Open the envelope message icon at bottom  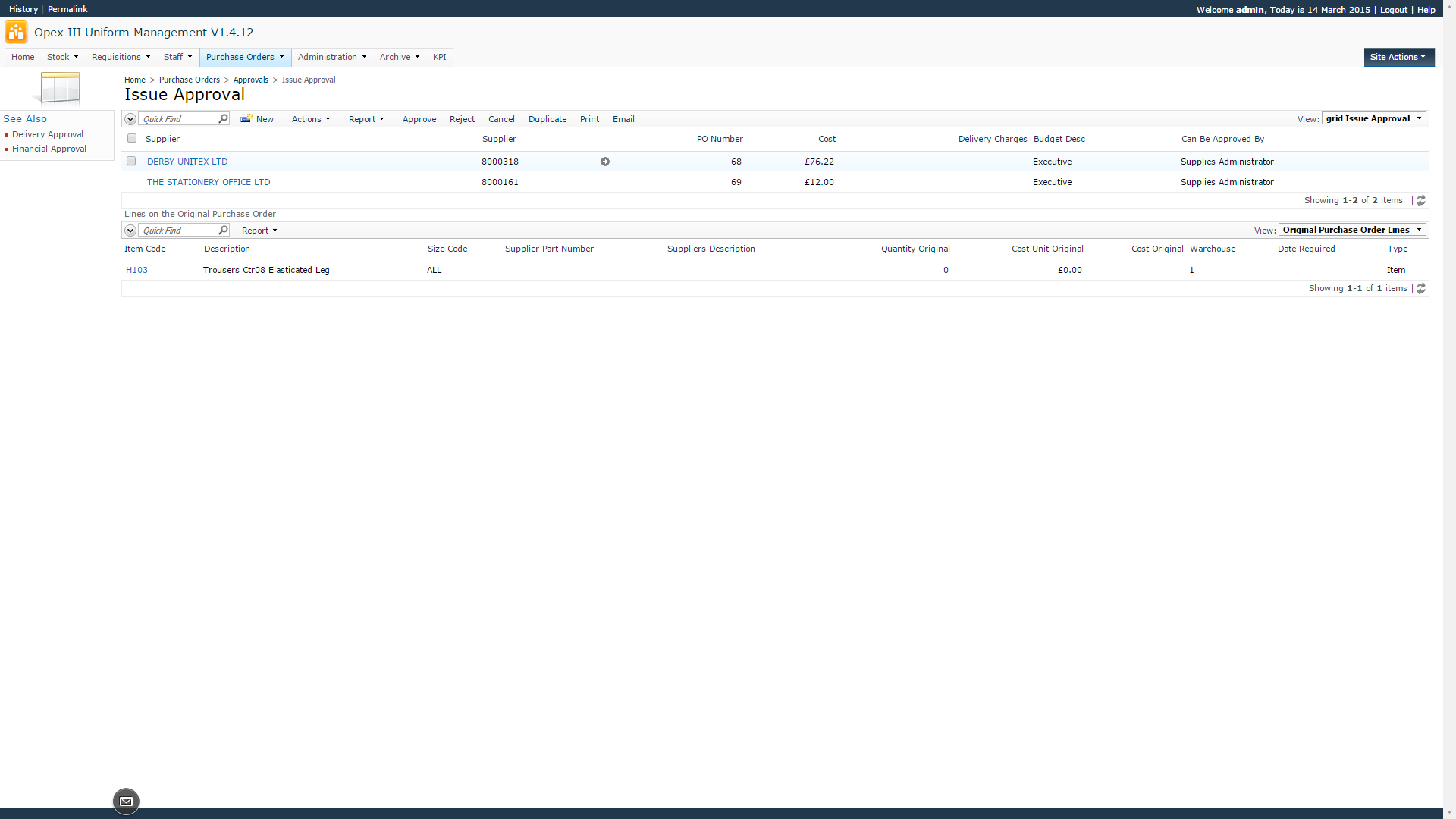click(x=126, y=802)
